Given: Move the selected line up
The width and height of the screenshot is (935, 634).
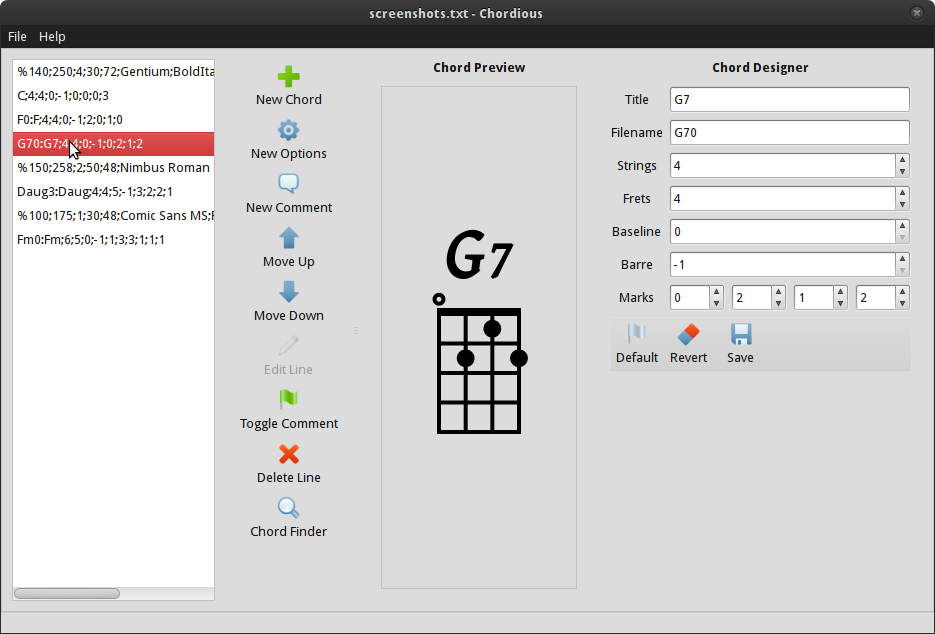Looking at the screenshot, I should [x=288, y=239].
